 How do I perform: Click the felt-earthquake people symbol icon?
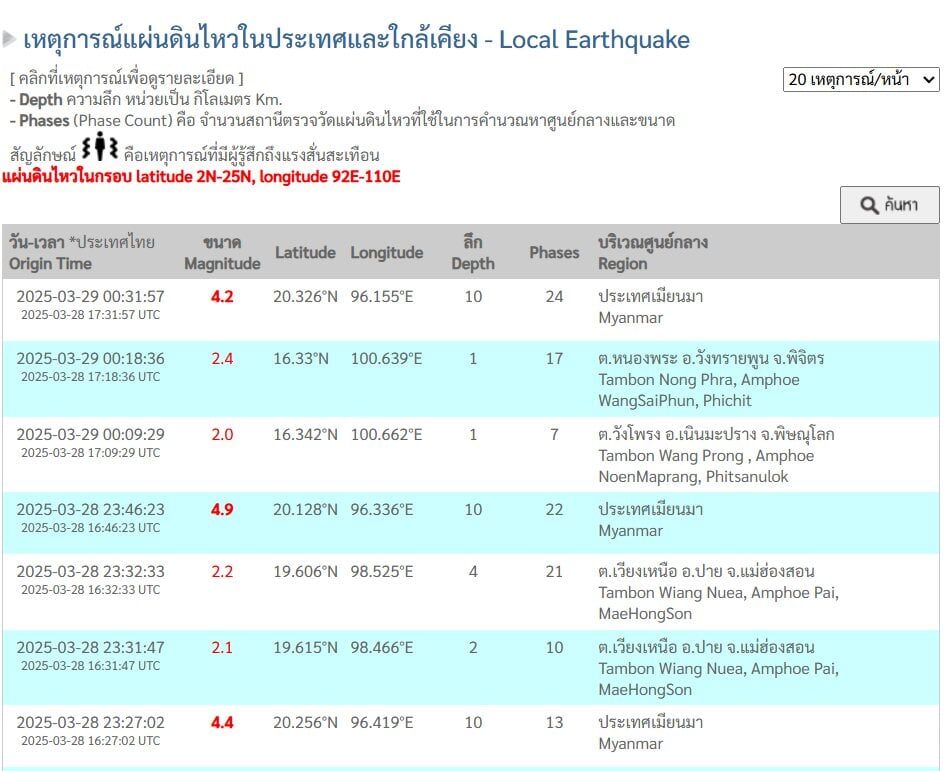point(100,146)
